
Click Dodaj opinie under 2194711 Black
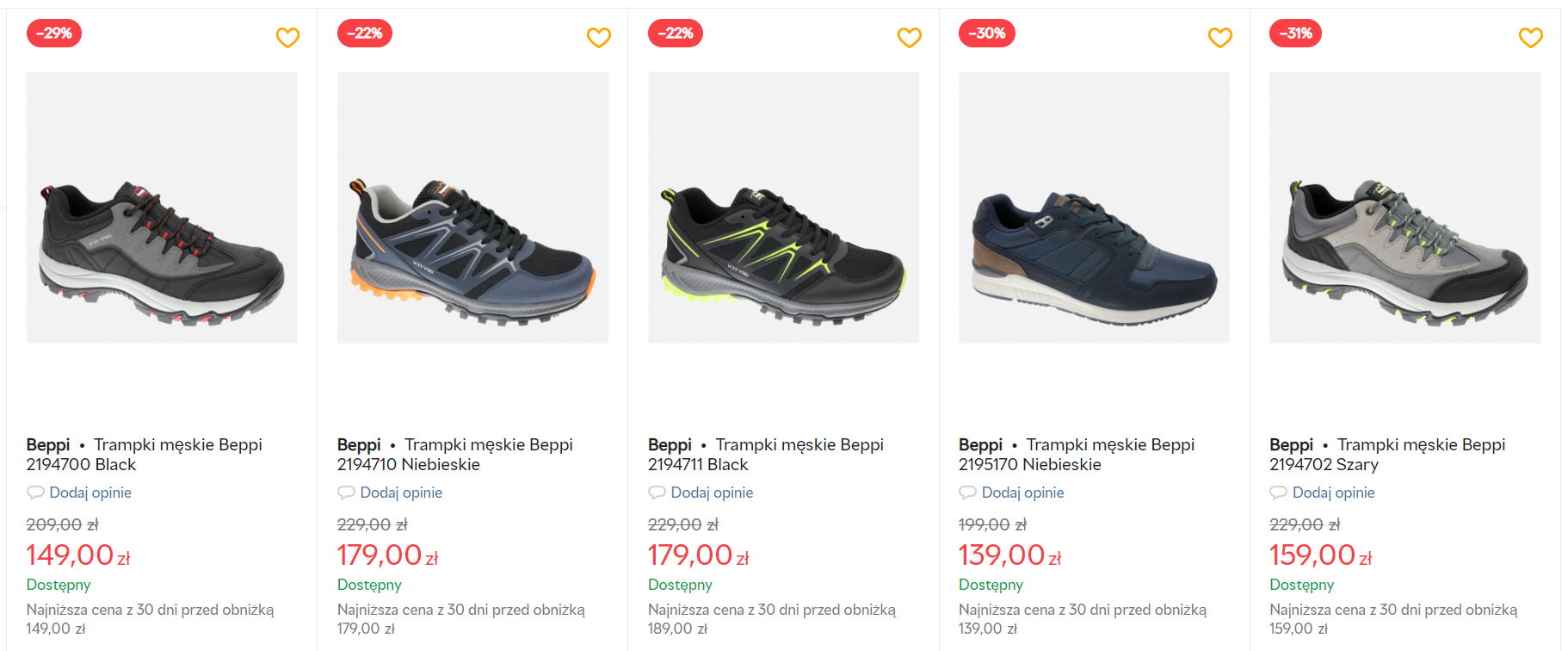pos(712,493)
